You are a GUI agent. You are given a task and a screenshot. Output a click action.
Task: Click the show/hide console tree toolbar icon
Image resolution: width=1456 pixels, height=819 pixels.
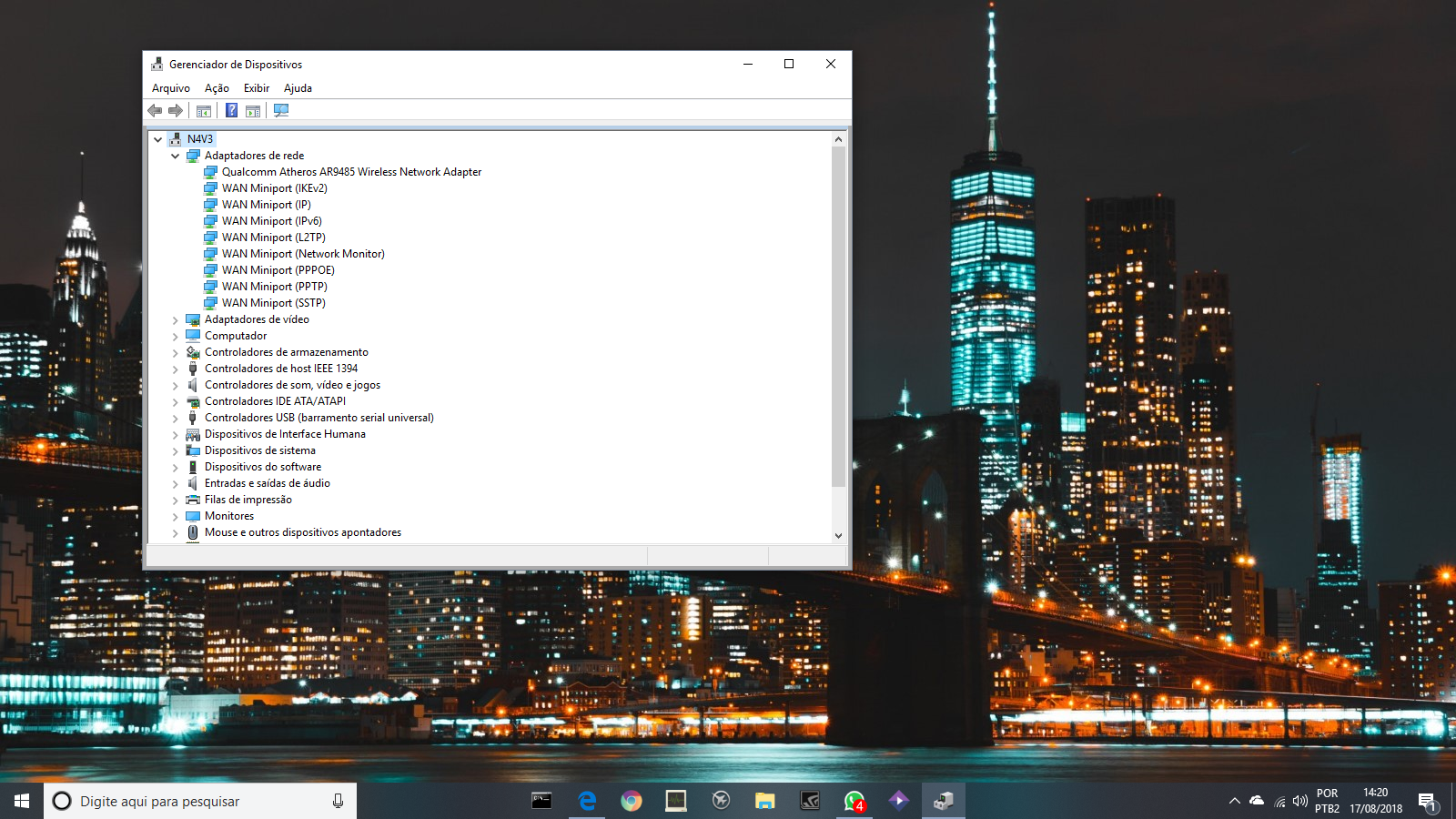[x=204, y=110]
